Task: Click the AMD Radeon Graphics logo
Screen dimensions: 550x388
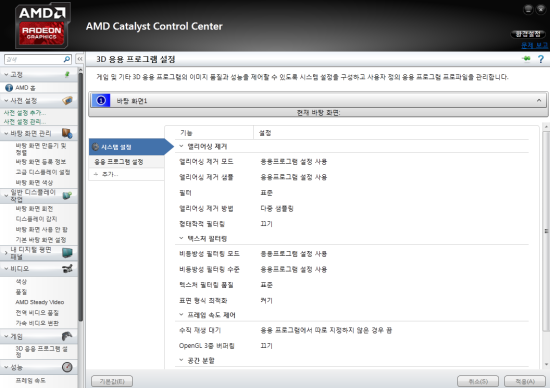Action: (x=42, y=26)
